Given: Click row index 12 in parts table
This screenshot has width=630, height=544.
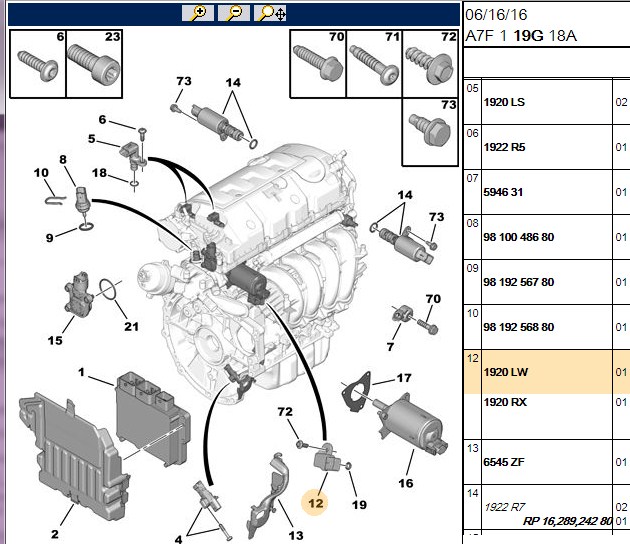Looking at the screenshot, I should coord(472,358).
